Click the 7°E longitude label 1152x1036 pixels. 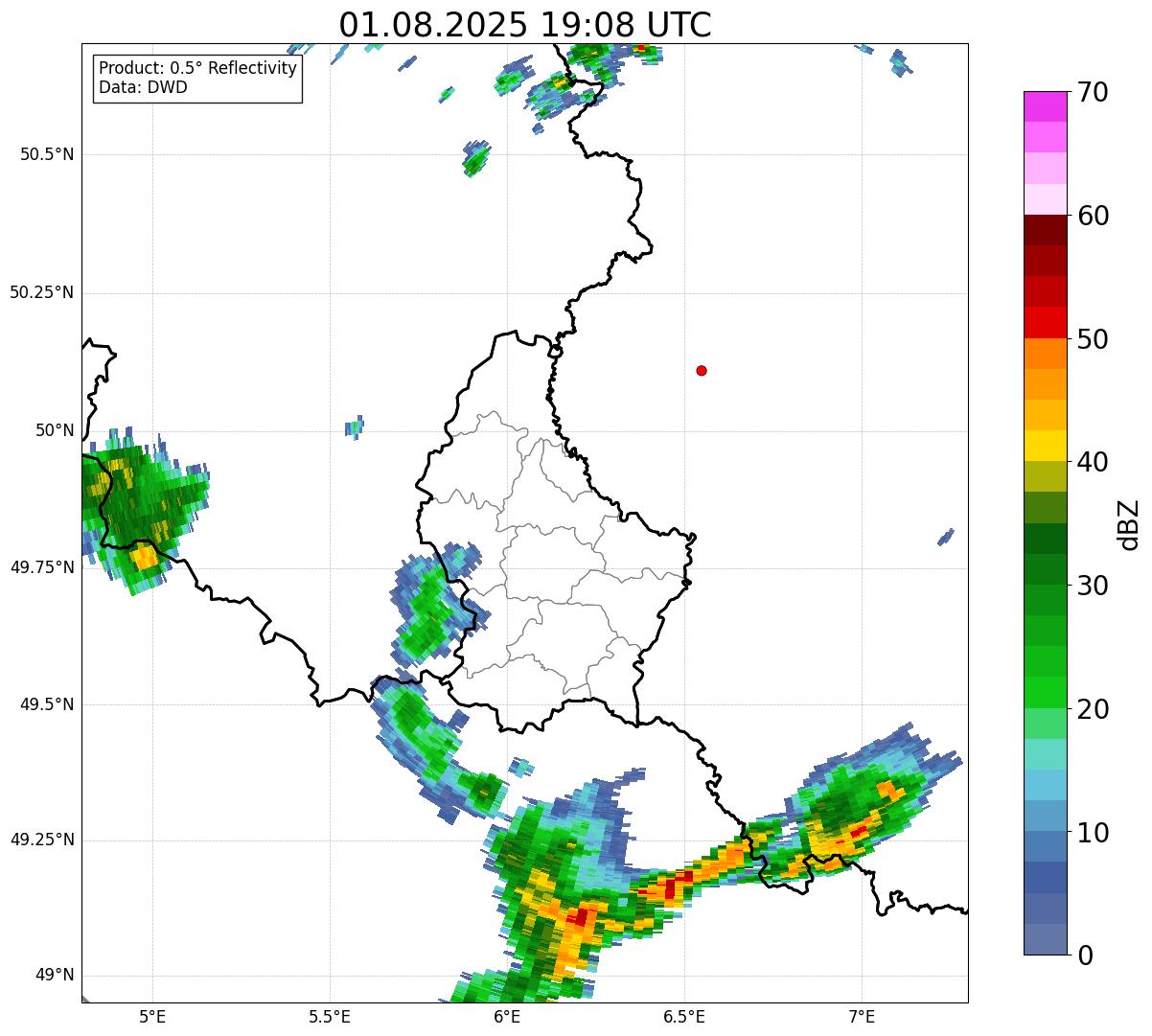[x=862, y=1017]
